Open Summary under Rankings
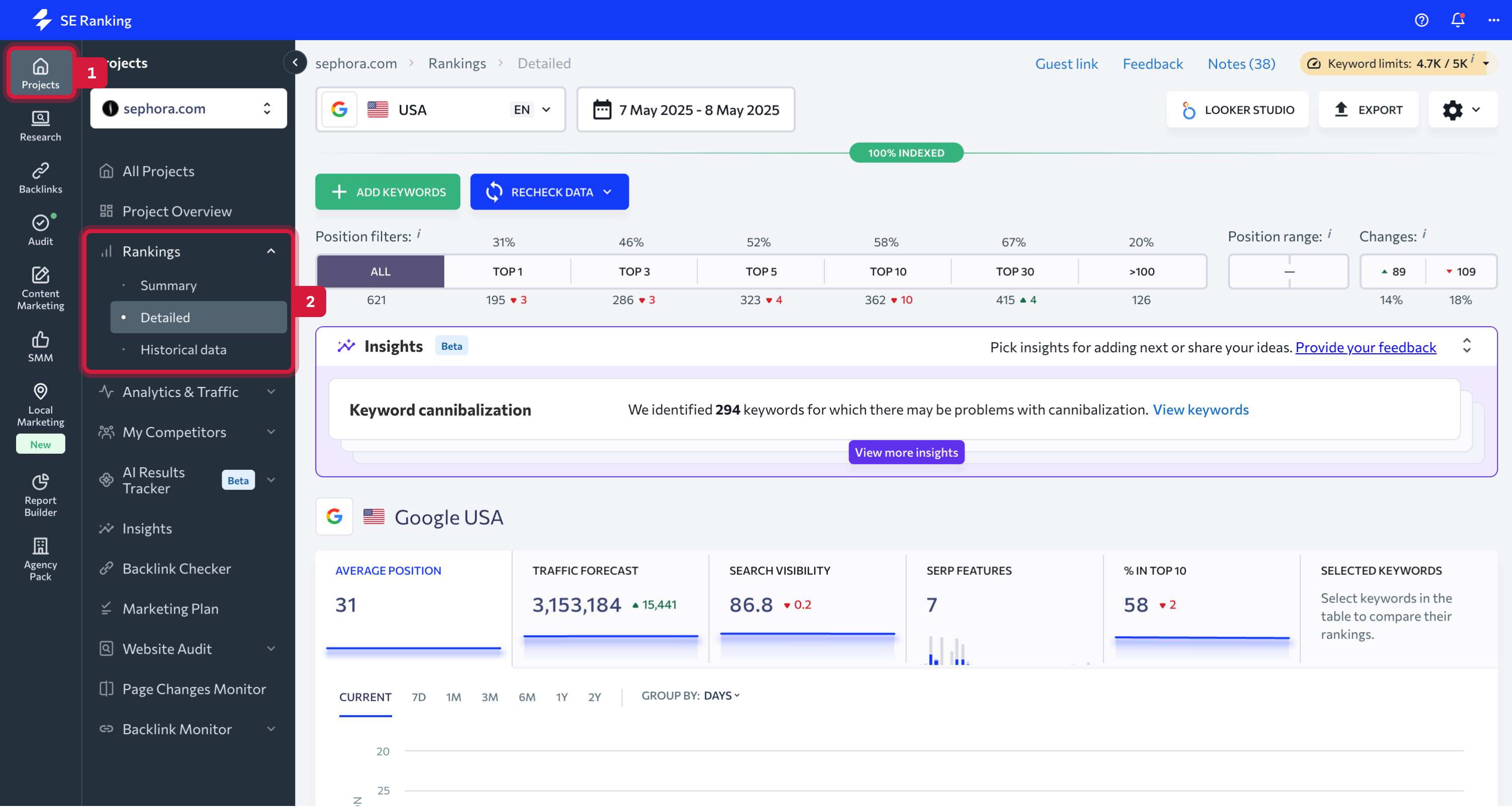 coord(168,285)
